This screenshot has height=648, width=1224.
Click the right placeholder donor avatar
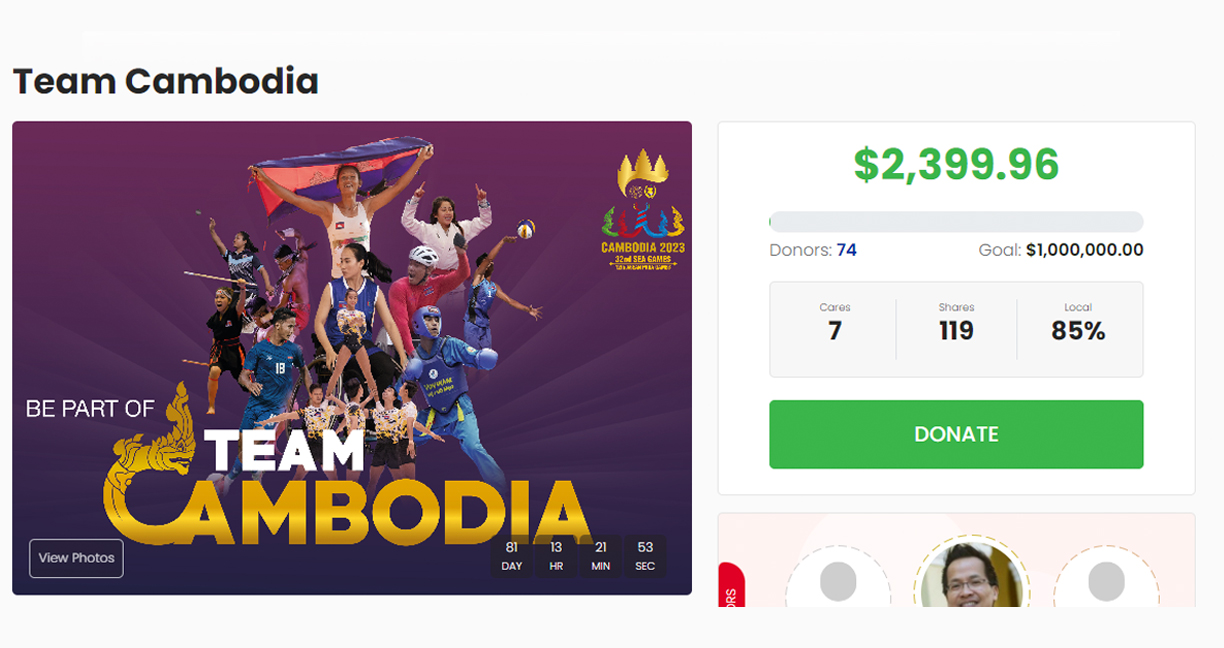coord(1106,579)
